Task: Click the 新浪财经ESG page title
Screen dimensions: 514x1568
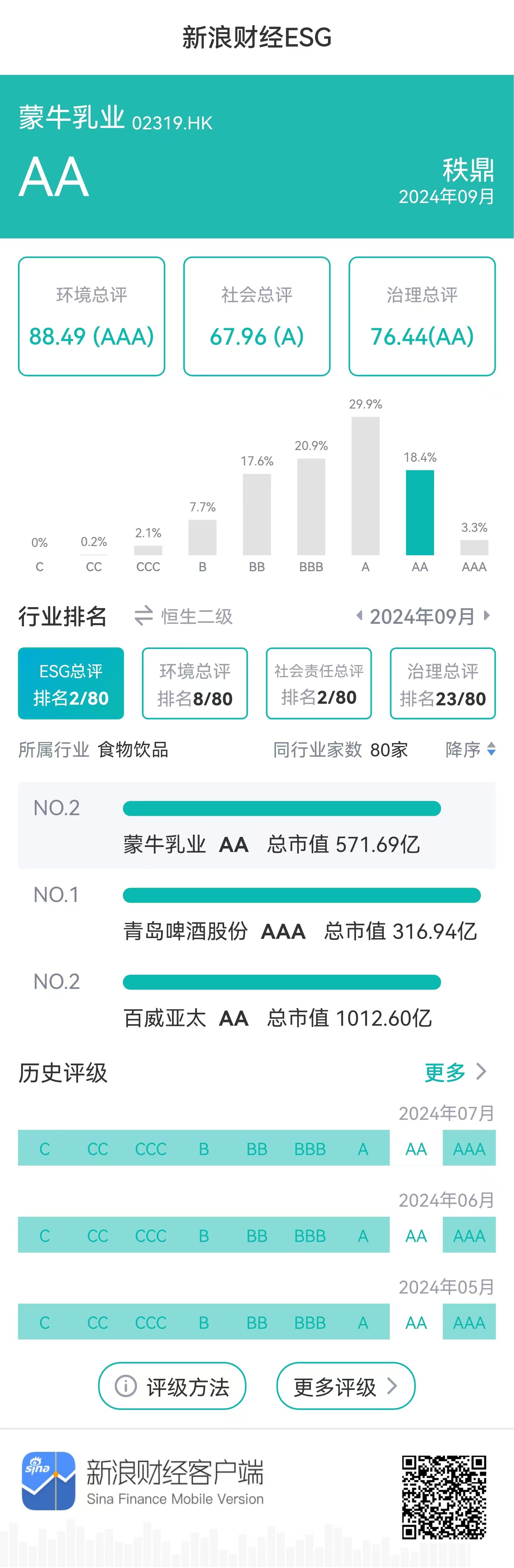Action: (x=257, y=37)
